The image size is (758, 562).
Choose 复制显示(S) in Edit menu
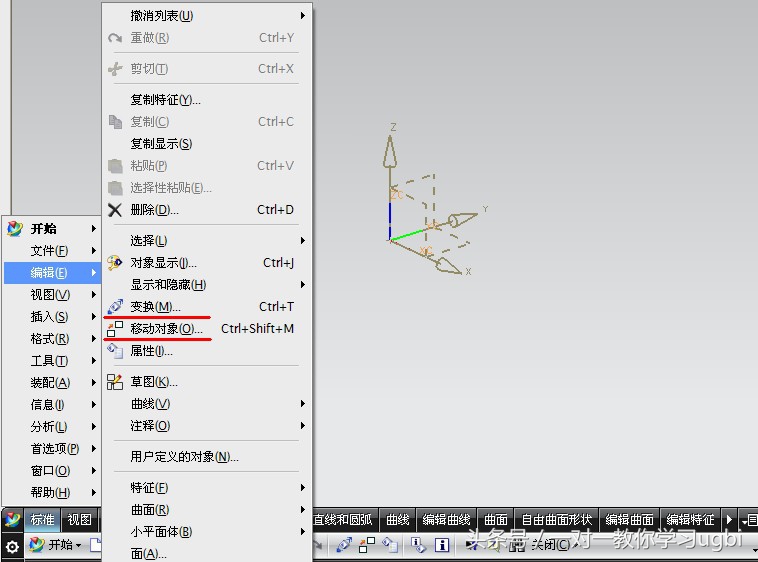point(207,144)
